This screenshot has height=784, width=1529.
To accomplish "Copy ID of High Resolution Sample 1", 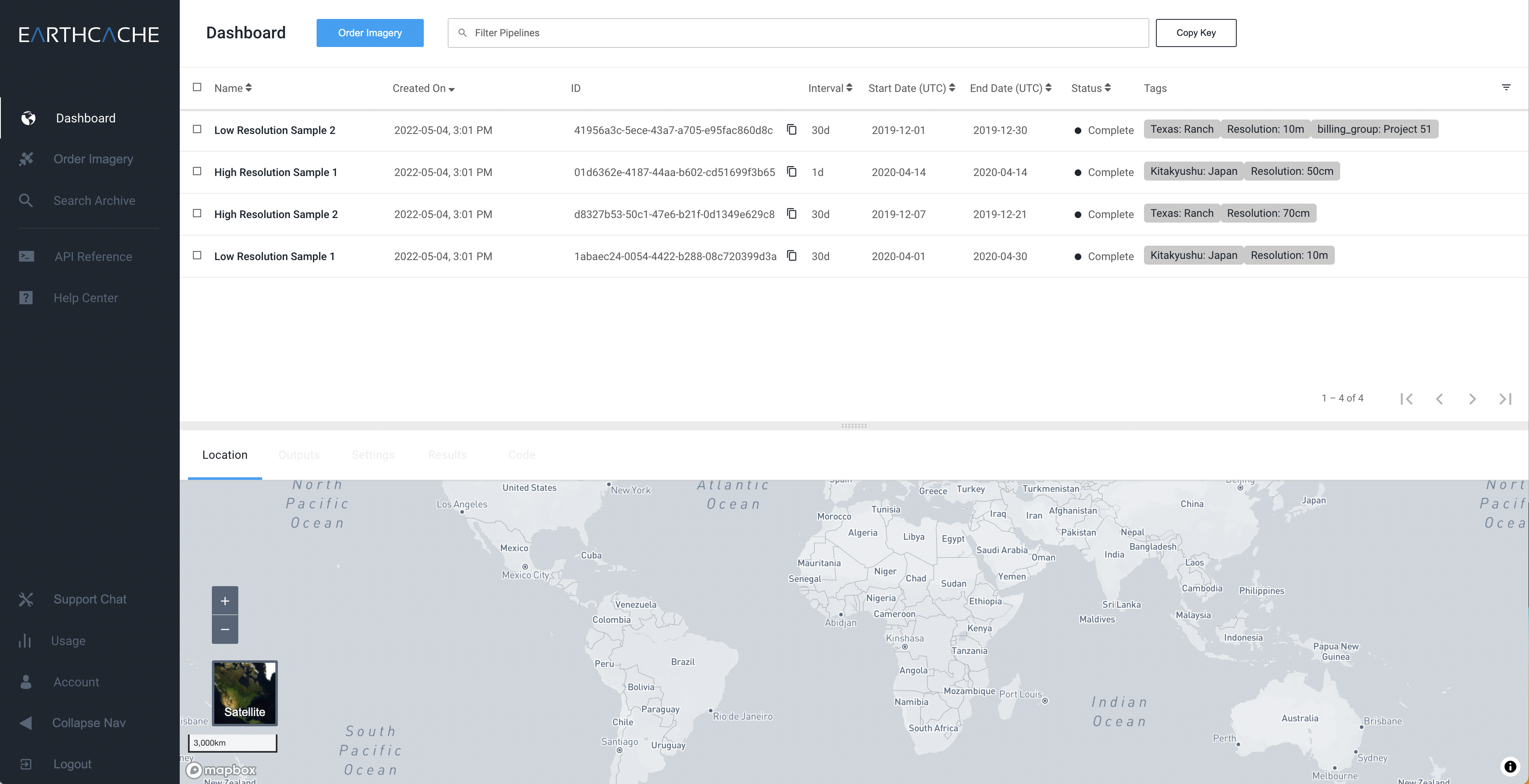I will pyautogui.click(x=792, y=171).
